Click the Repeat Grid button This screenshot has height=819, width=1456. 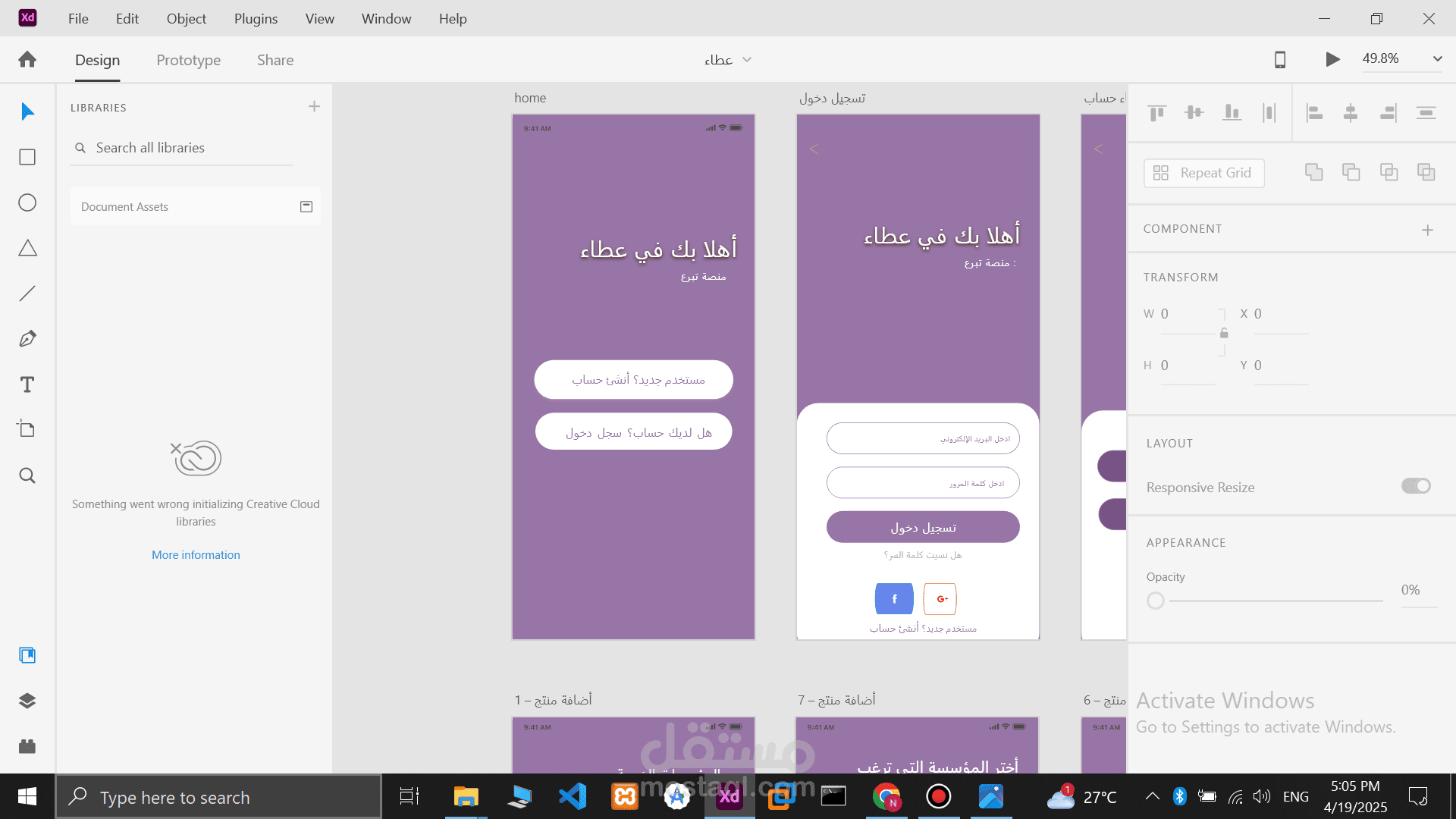pos(1203,173)
